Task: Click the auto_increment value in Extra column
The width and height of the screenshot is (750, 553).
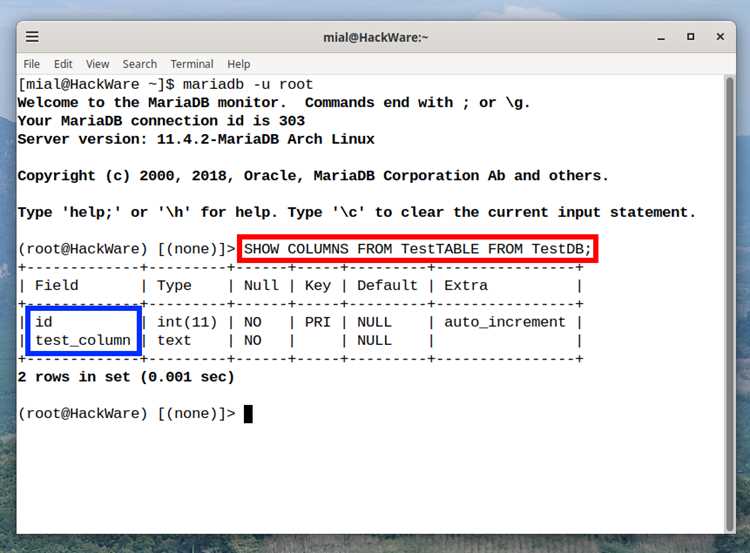Action: pos(505,322)
